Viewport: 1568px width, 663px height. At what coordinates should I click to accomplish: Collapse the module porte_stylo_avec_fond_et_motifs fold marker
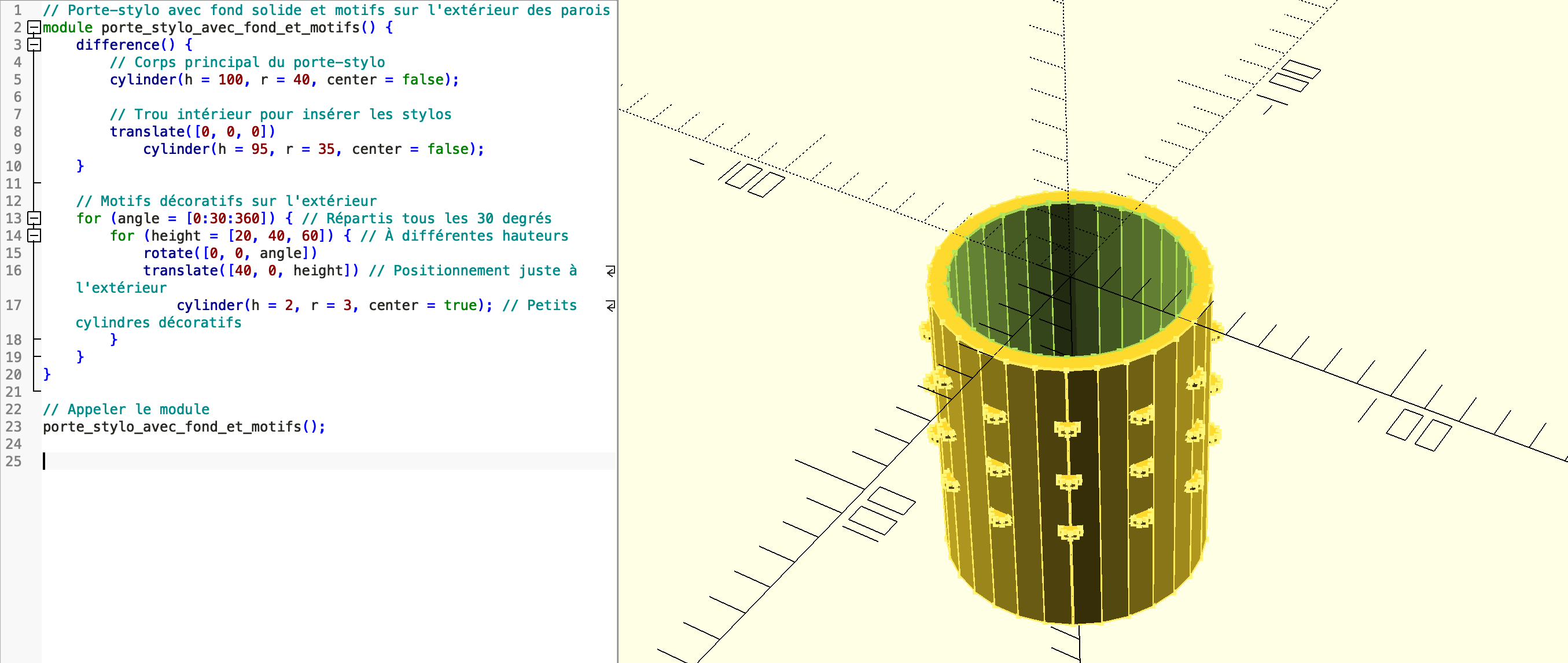[35, 27]
